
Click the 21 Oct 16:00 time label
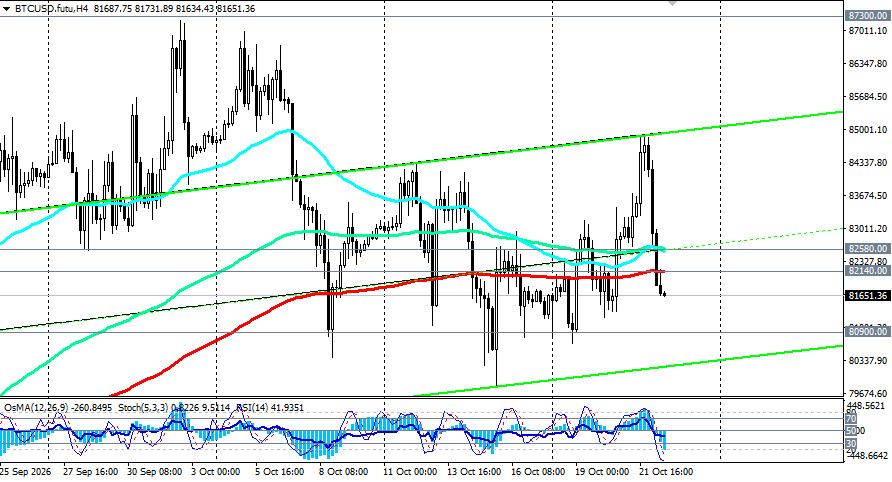pos(666,472)
